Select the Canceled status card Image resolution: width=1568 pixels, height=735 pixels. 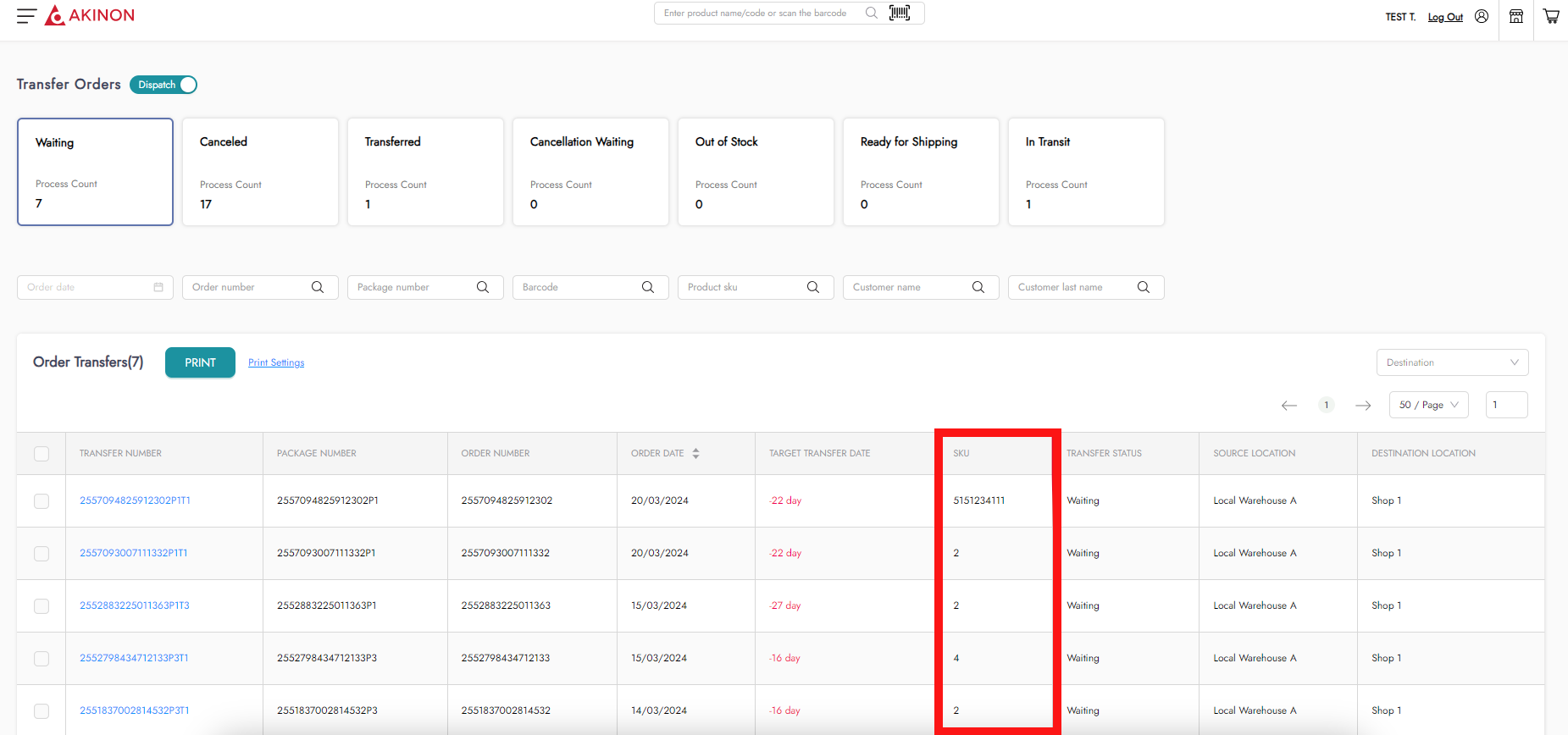(260, 172)
